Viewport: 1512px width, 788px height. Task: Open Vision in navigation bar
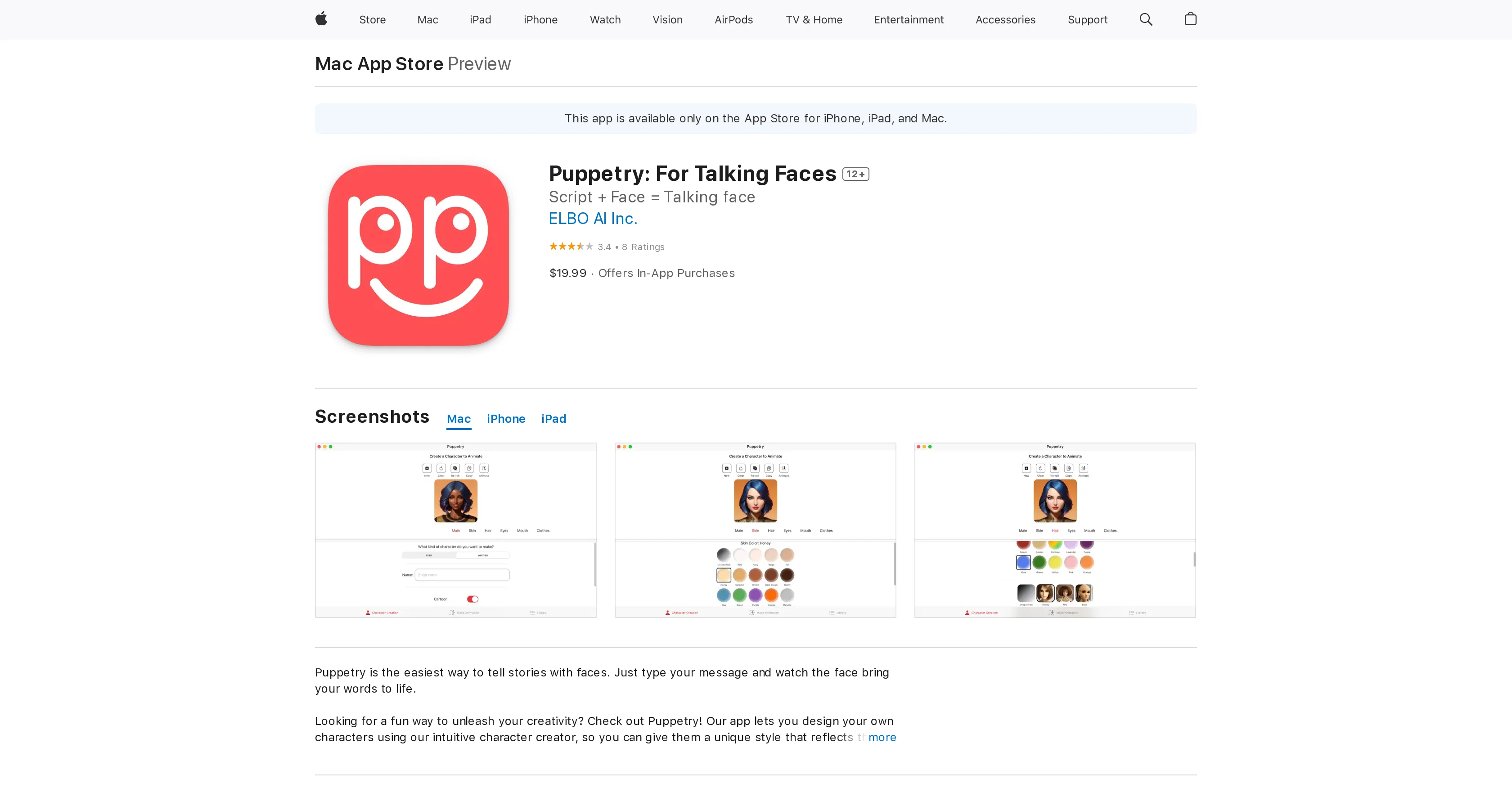[x=667, y=19]
